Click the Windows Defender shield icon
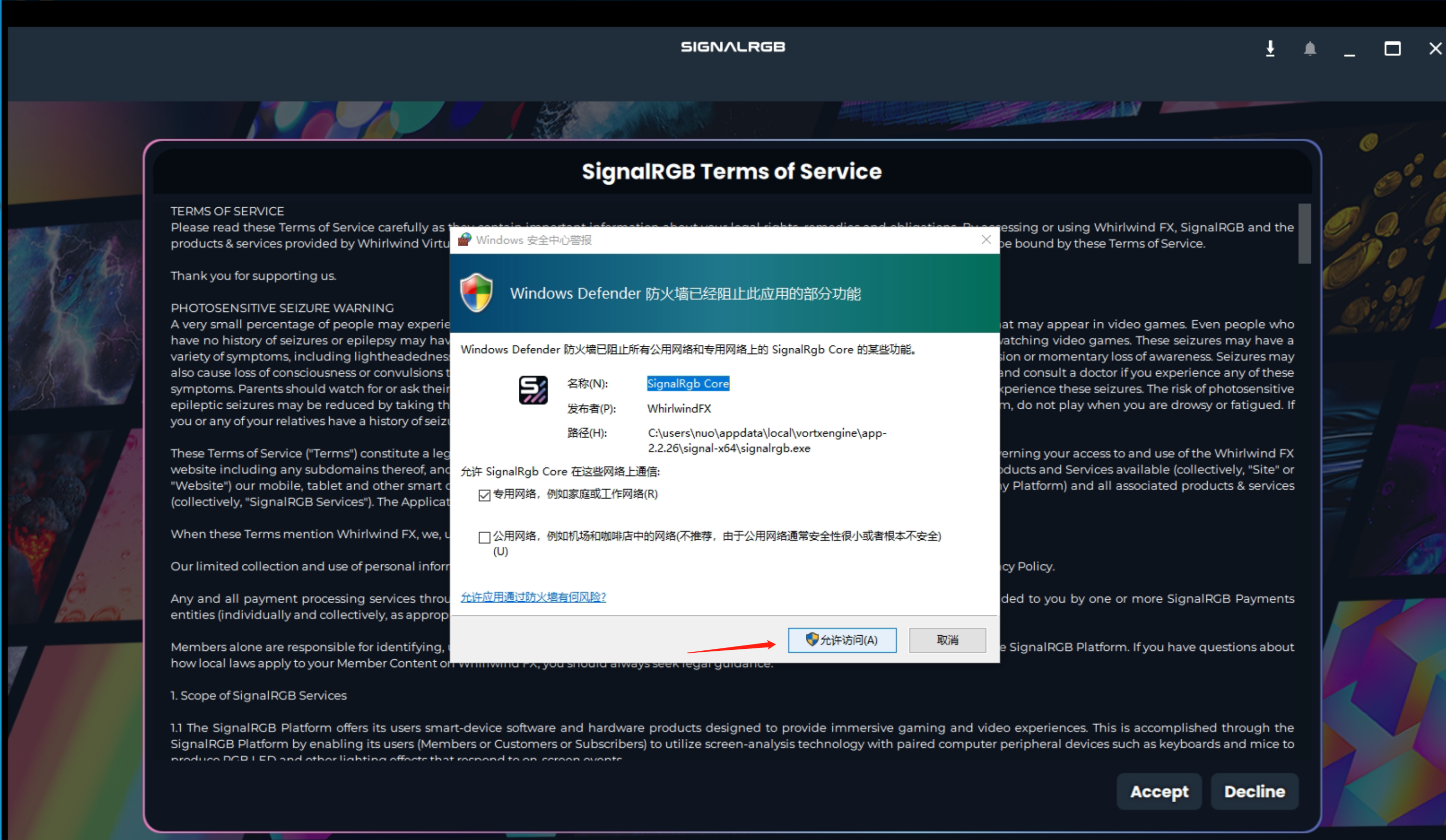 click(476, 293)
